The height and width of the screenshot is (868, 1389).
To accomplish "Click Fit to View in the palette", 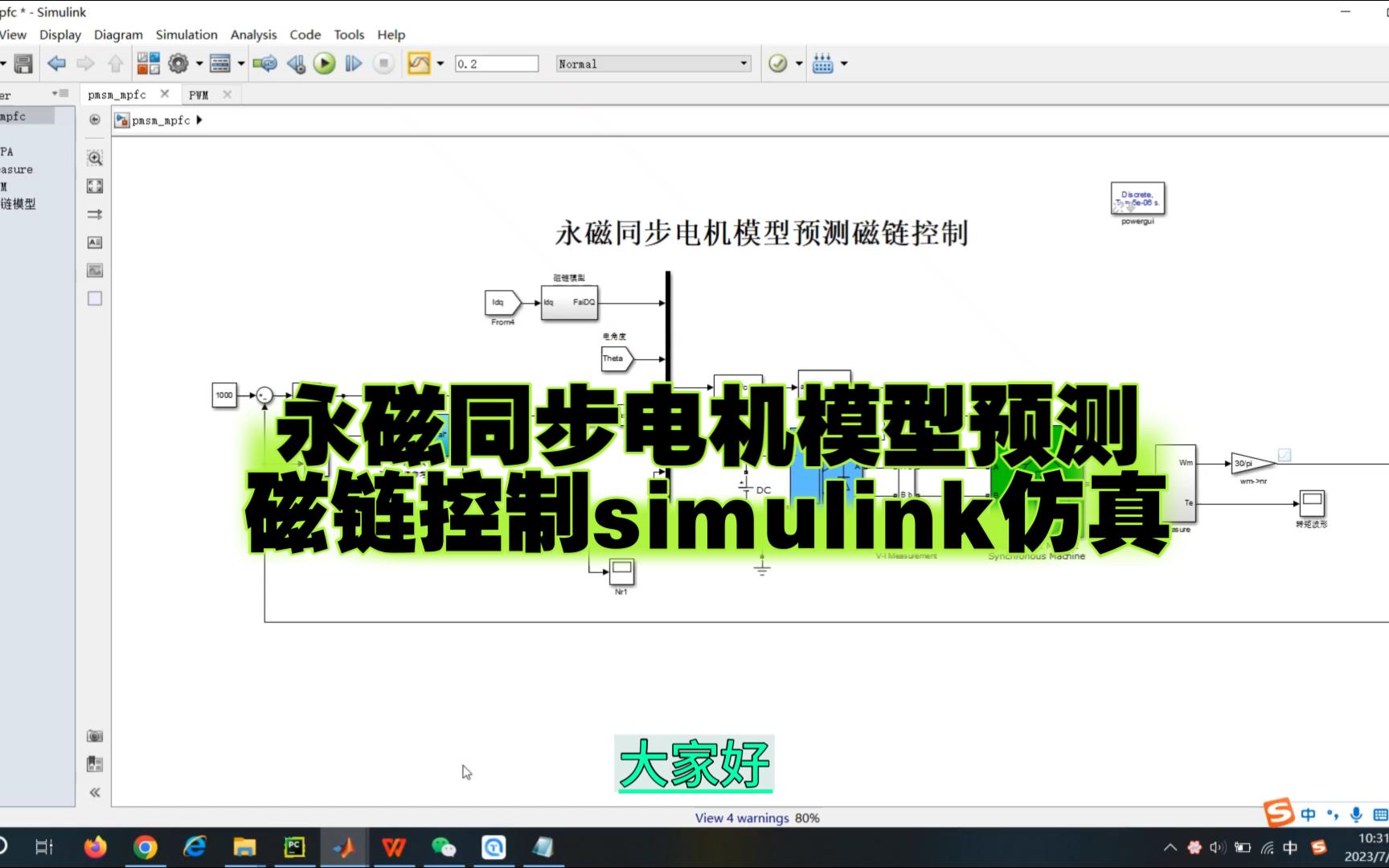I will click(x=95, y=186).
